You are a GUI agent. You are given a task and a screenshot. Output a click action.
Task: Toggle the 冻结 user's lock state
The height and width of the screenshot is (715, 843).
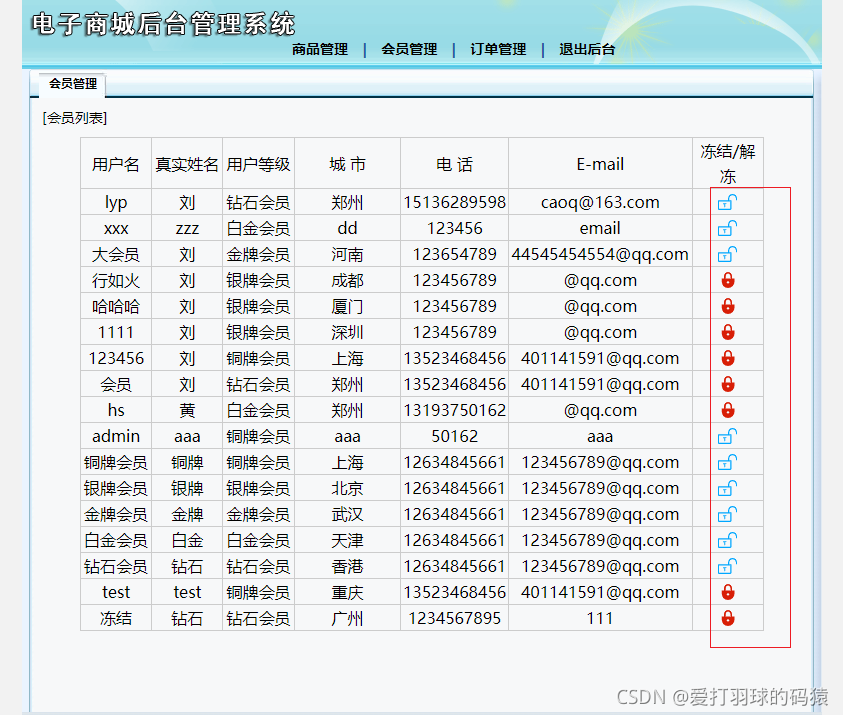coord(727,618)
